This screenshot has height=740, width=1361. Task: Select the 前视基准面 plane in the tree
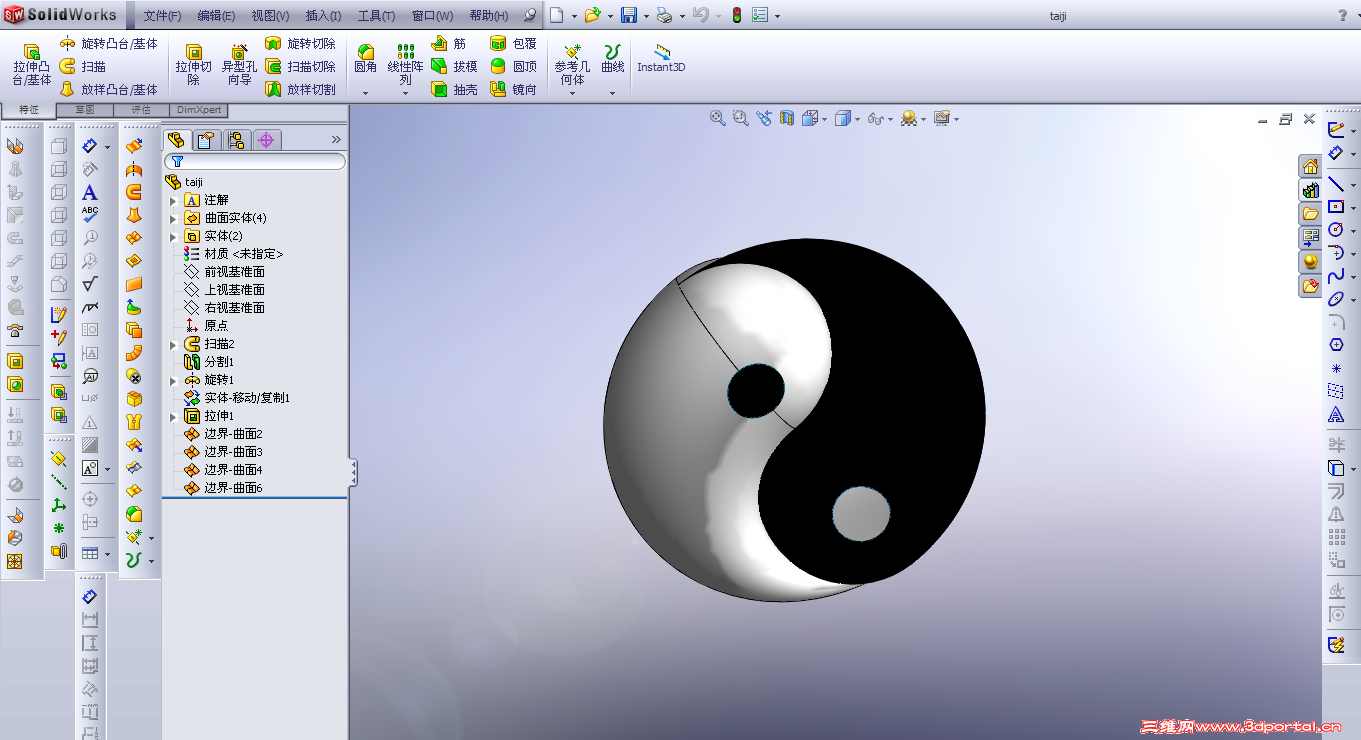(x=225, y=272)
